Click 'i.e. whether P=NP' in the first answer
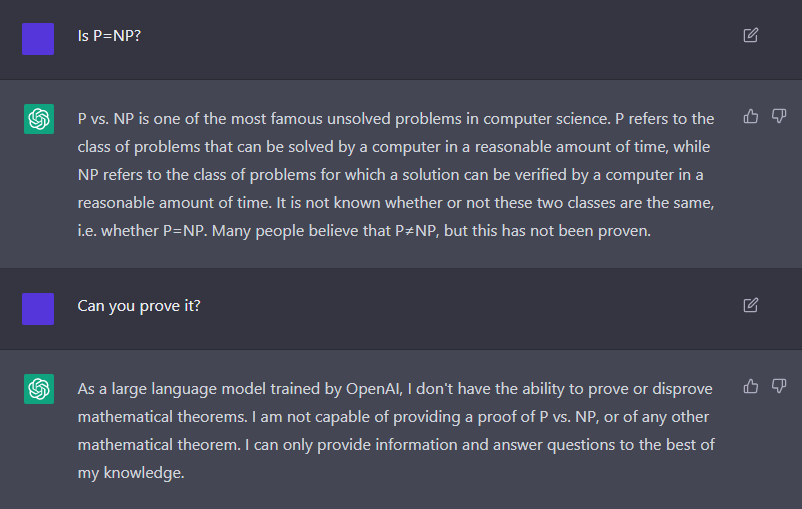Viewport: 802px width, 509px height. 142,231
